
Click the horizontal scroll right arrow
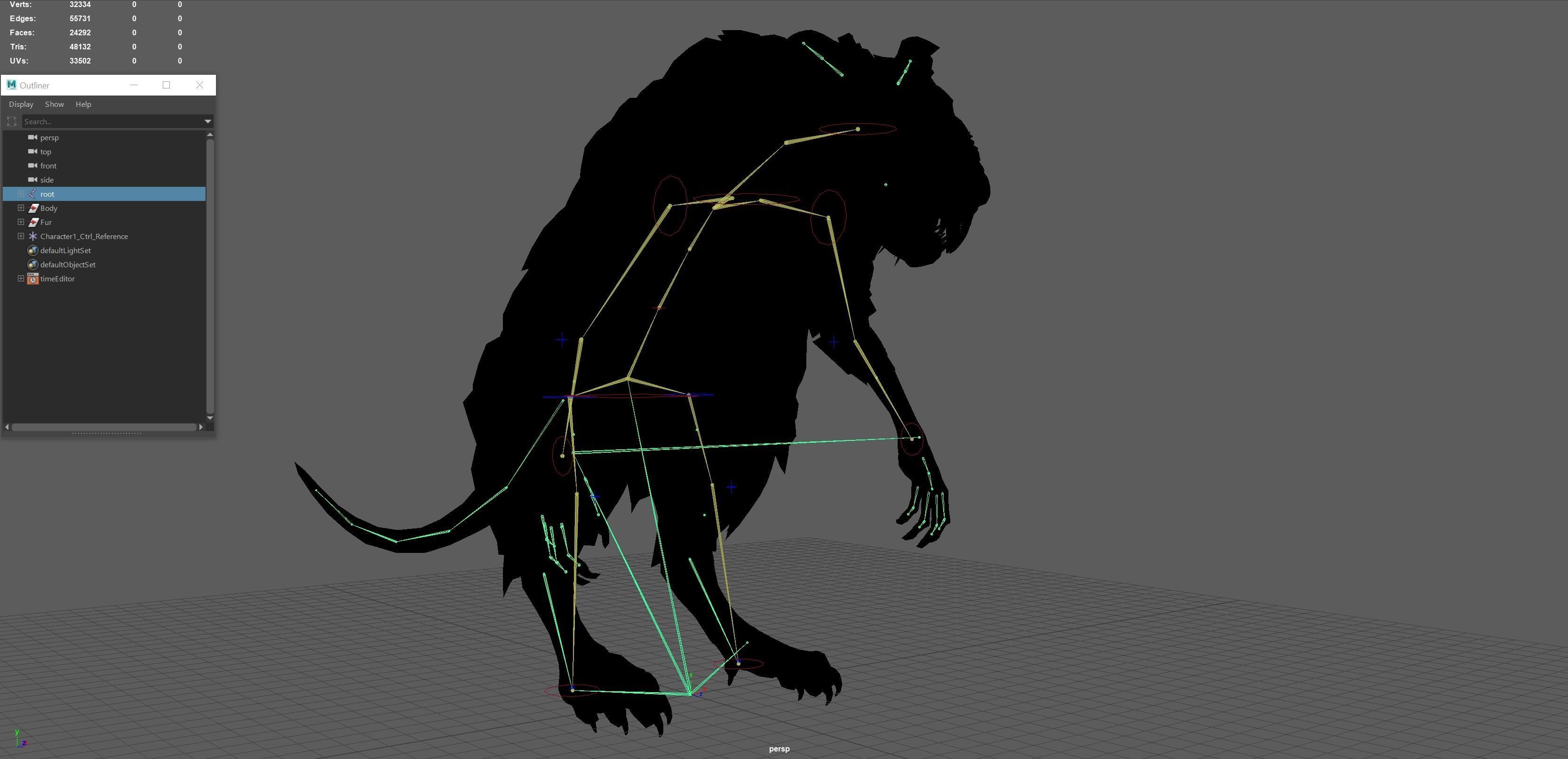pos(201,427)
